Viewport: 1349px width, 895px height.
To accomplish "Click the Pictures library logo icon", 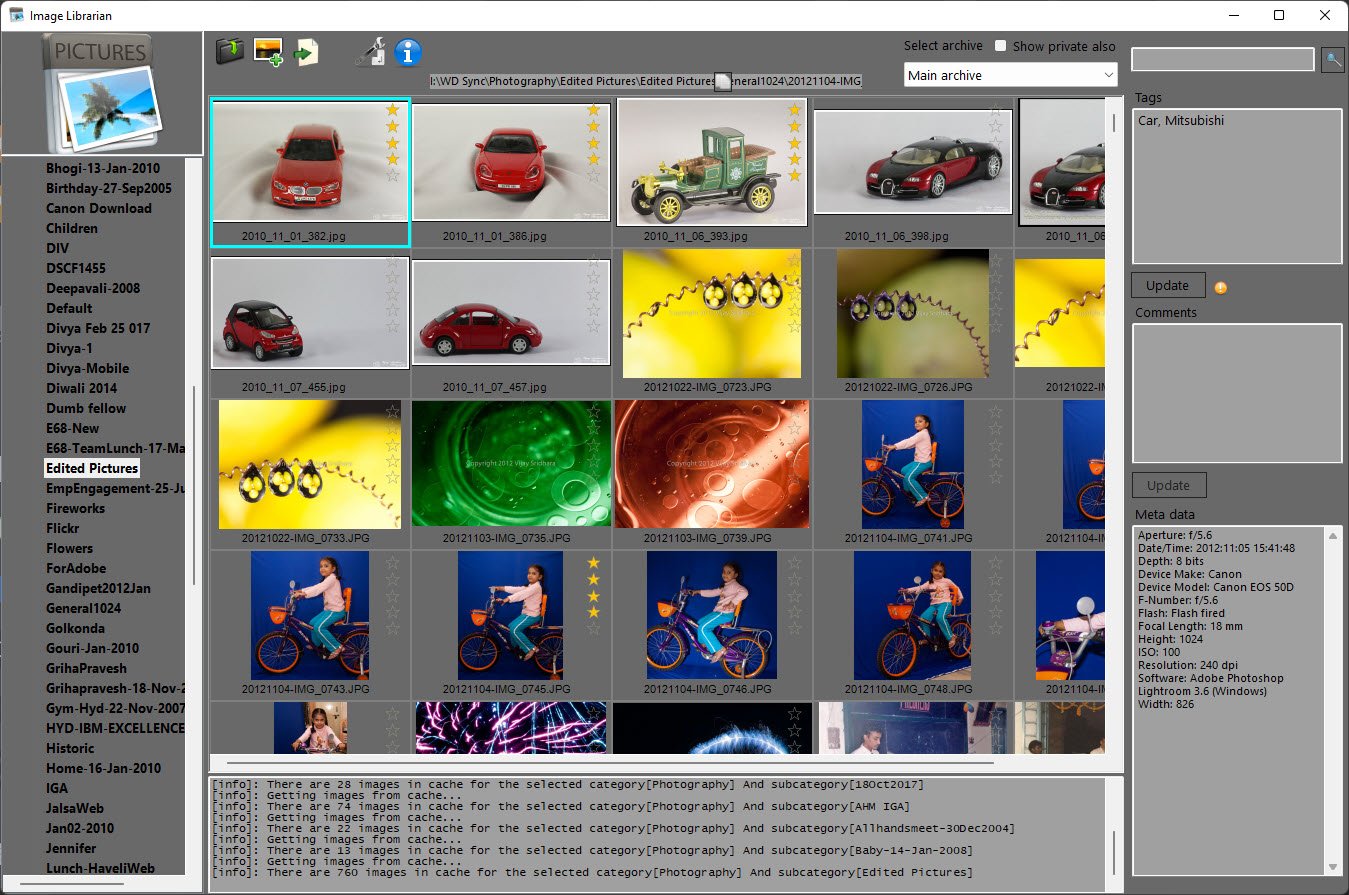I will point(102,93).
